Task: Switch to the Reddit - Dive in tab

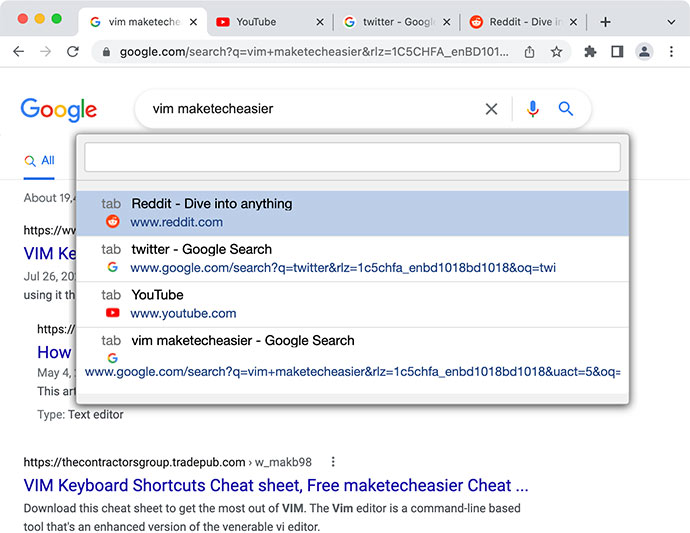Action: tap(525, 22)
